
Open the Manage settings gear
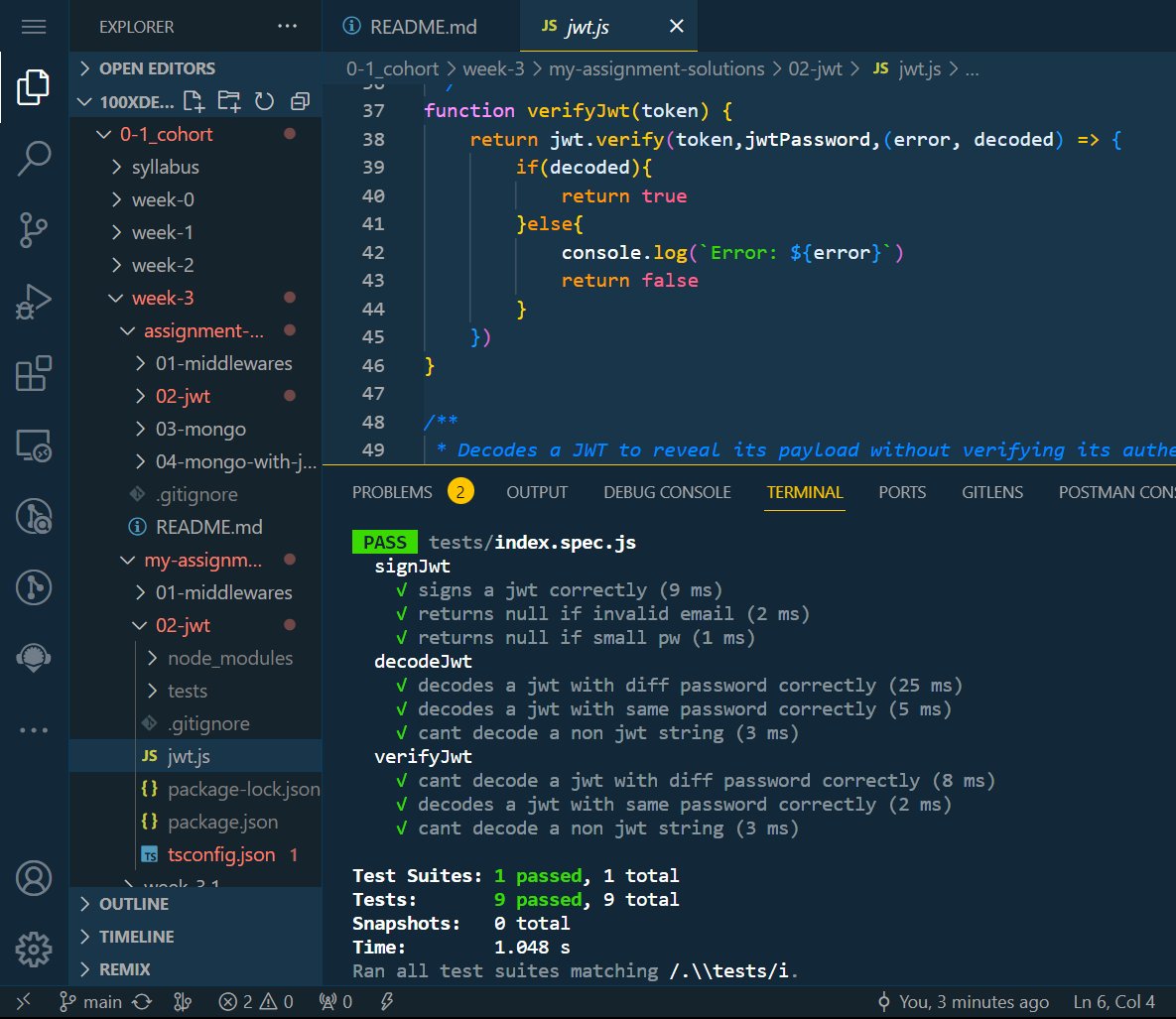click(34, 950)
